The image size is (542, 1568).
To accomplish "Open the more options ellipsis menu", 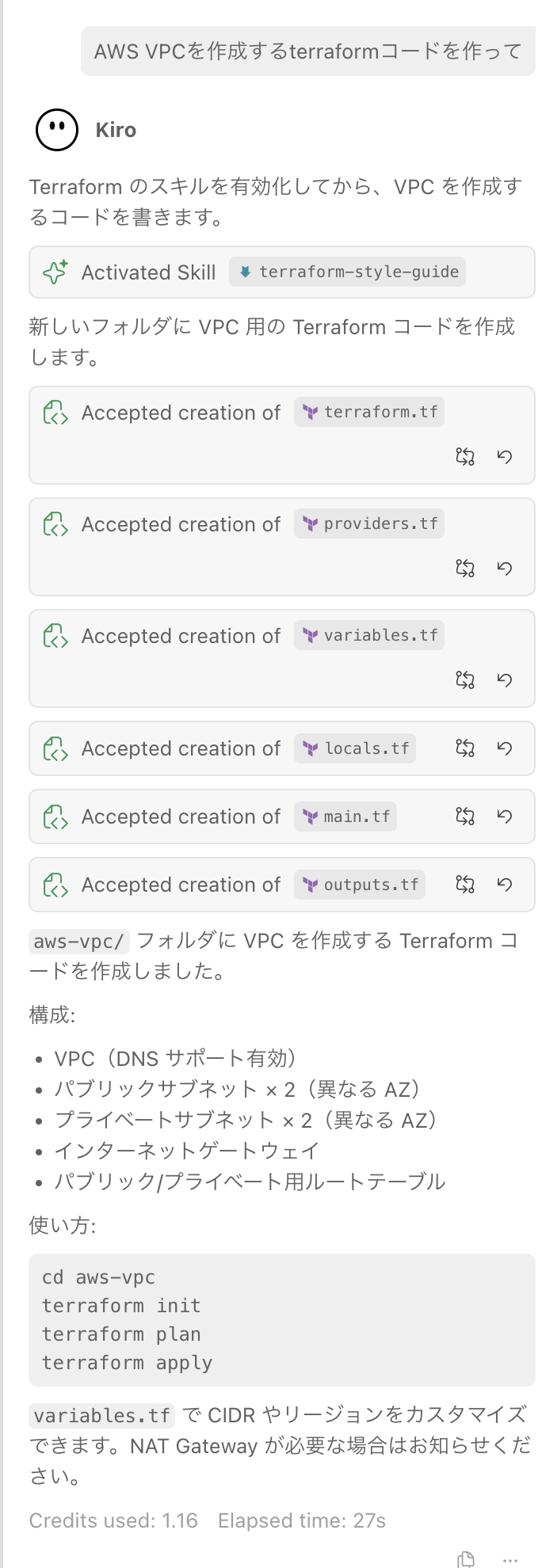I will click(510, 1558).
